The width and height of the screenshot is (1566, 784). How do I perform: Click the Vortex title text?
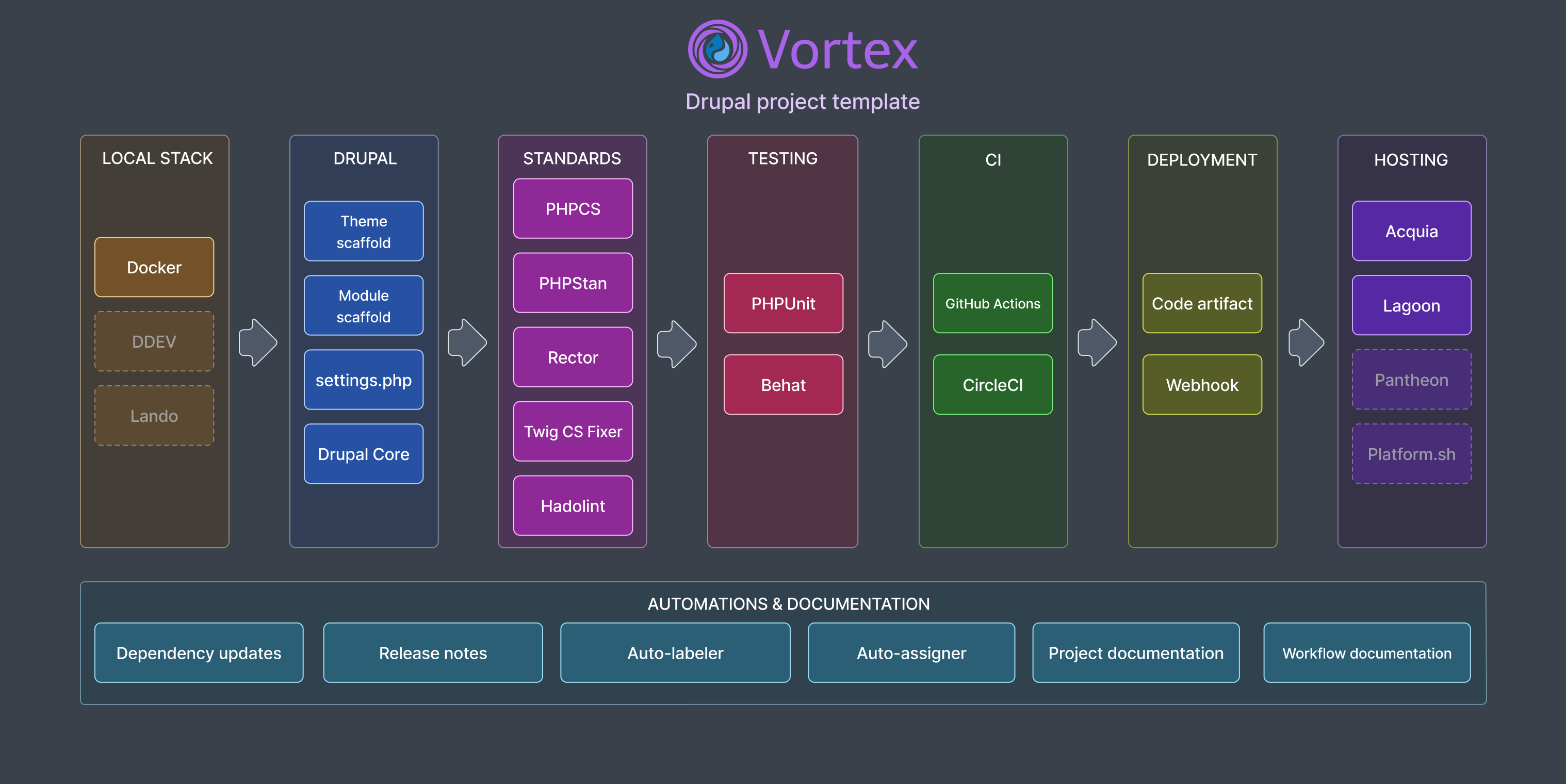click(x=838, y=51)
